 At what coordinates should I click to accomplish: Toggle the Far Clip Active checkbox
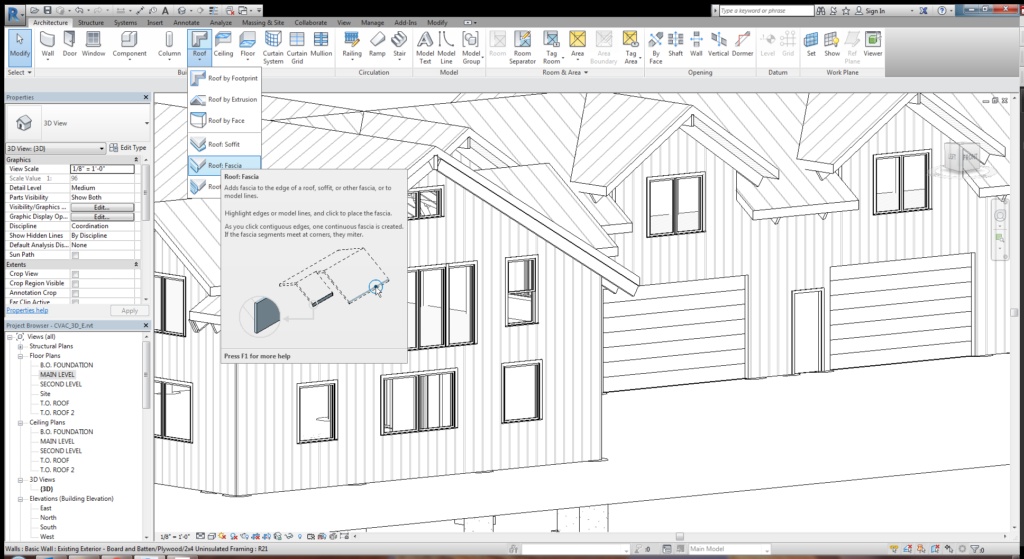75,302
